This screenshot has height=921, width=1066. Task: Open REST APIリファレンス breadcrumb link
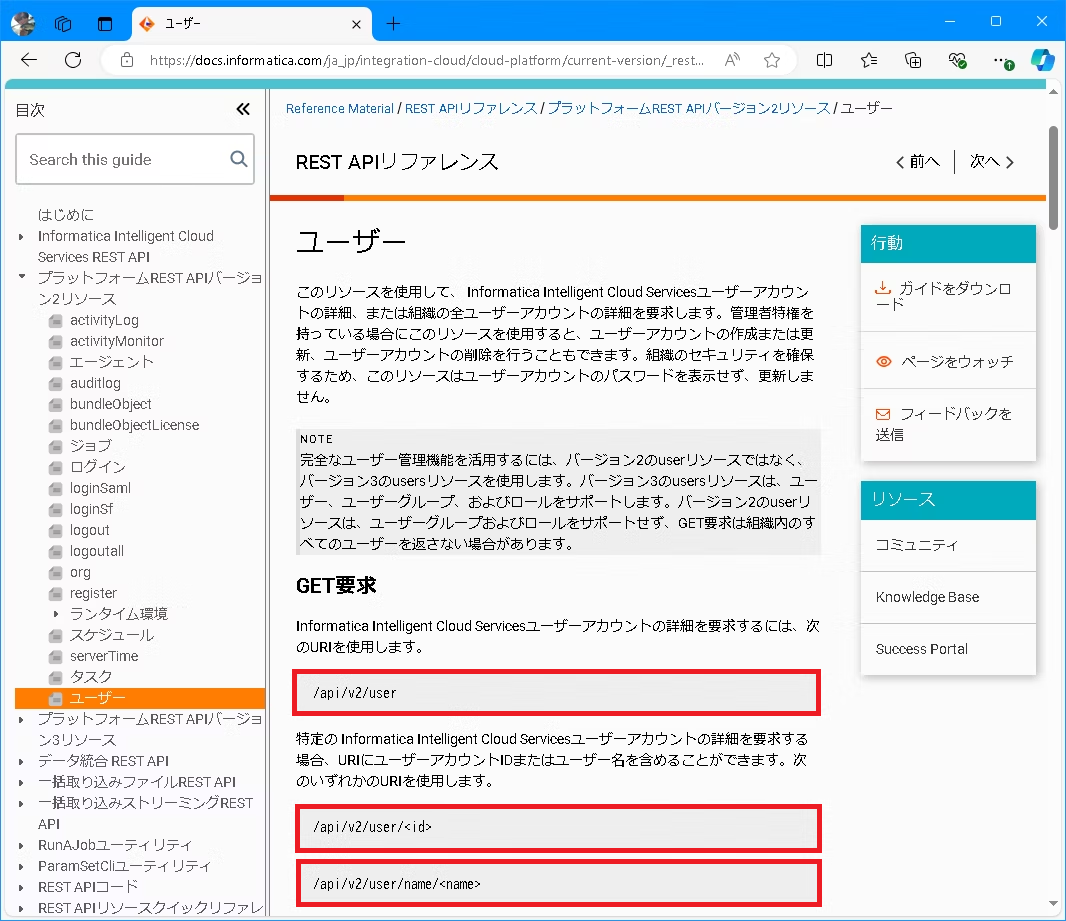[x=470, y=109]
